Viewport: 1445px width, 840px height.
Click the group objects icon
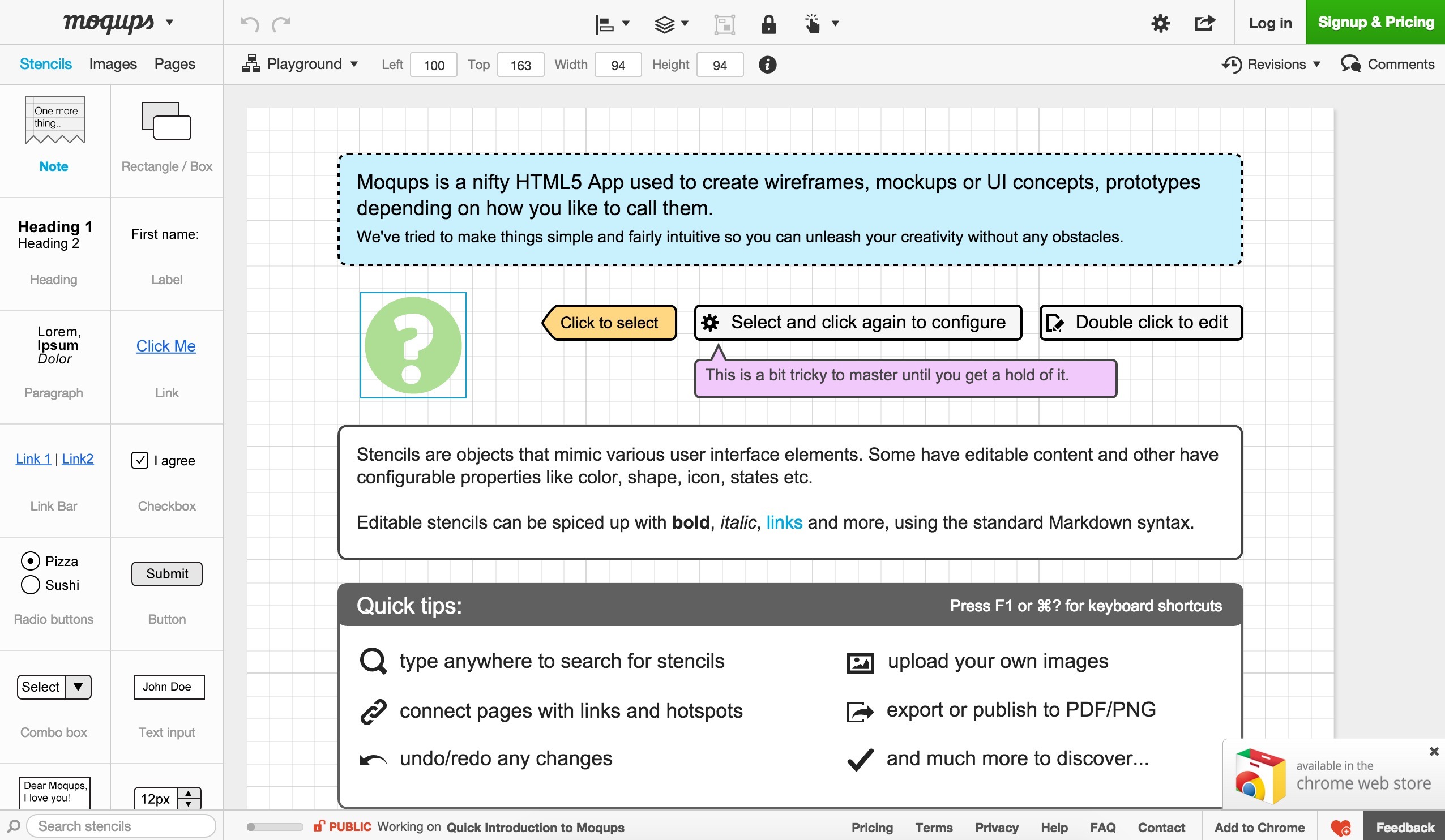coord(724,24)
